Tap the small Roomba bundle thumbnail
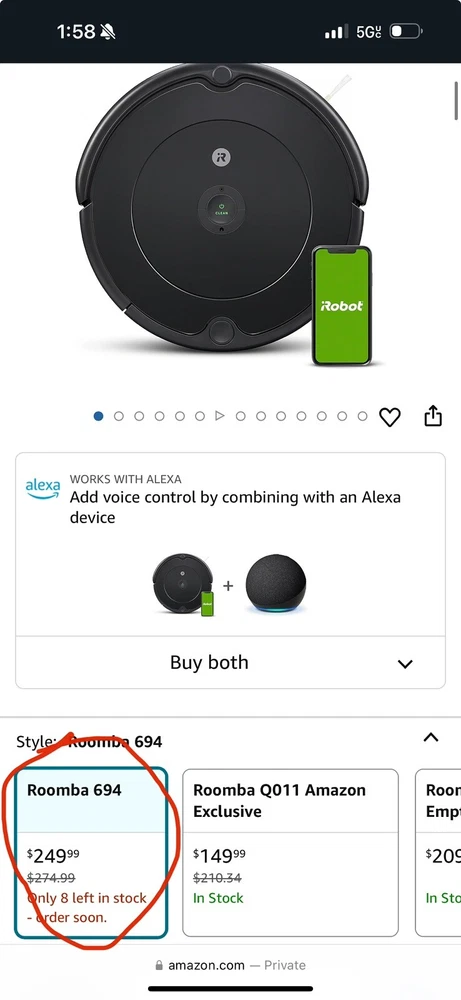Screen dimensions: 461x1000 184,585
